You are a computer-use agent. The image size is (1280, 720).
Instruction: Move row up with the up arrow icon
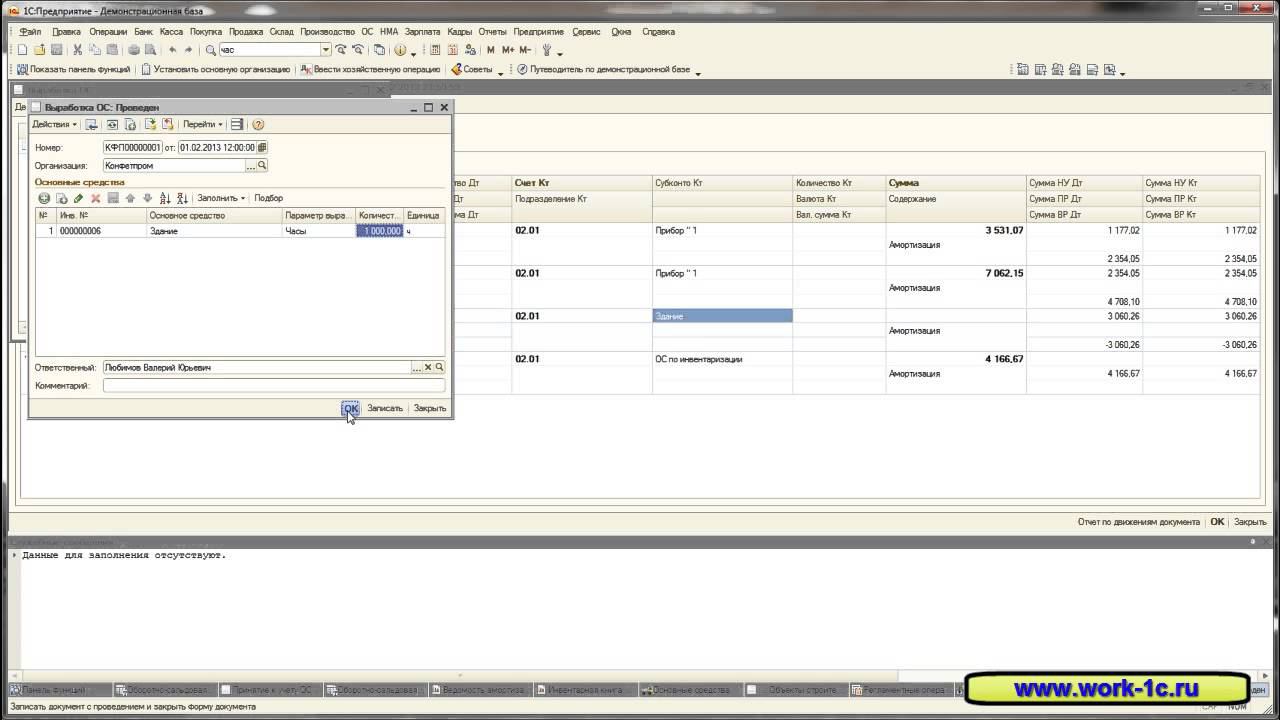130,198
